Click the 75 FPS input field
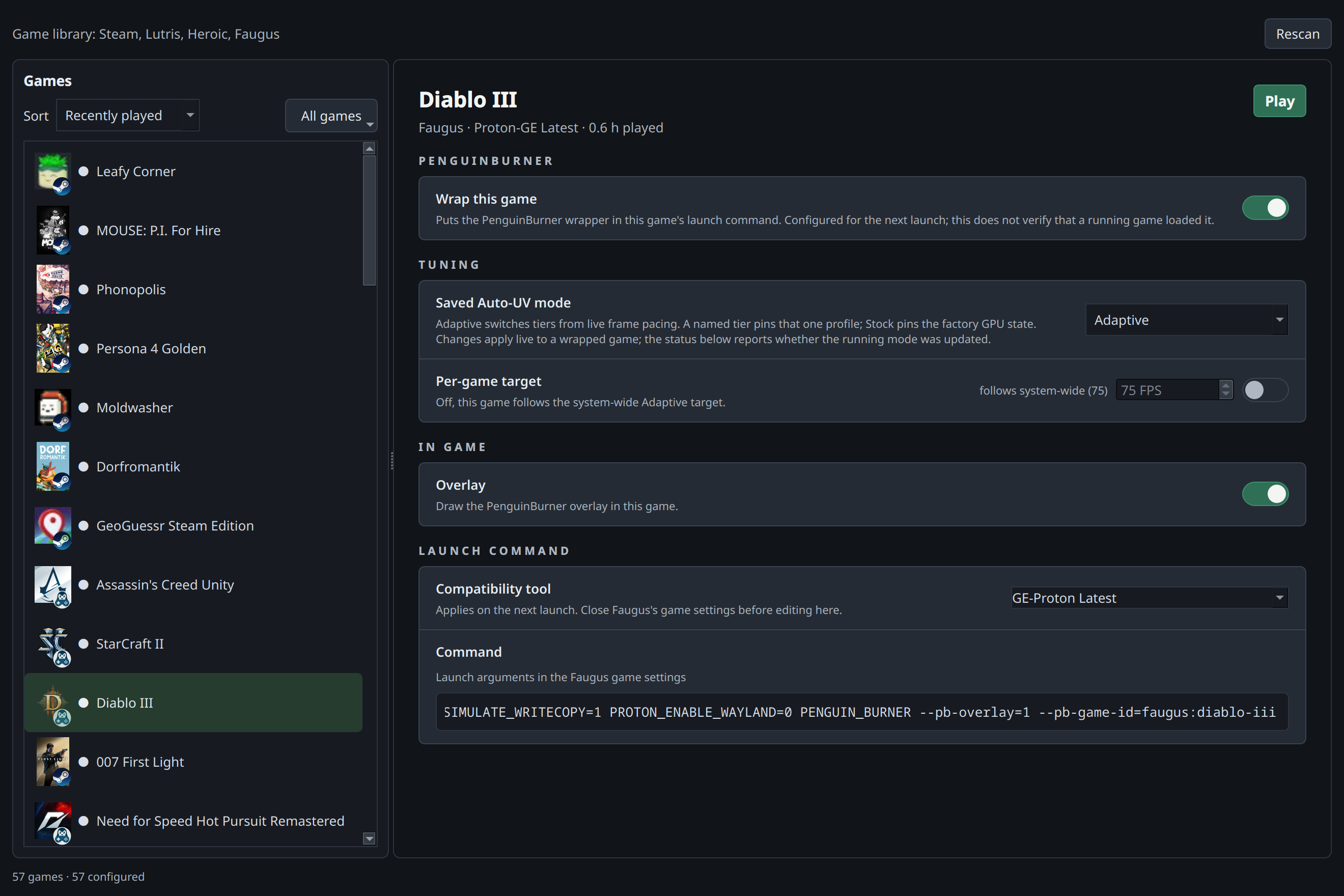The width and height of the screenshot is (1344, 896). pyautogui.click(x=1167, y=390)
